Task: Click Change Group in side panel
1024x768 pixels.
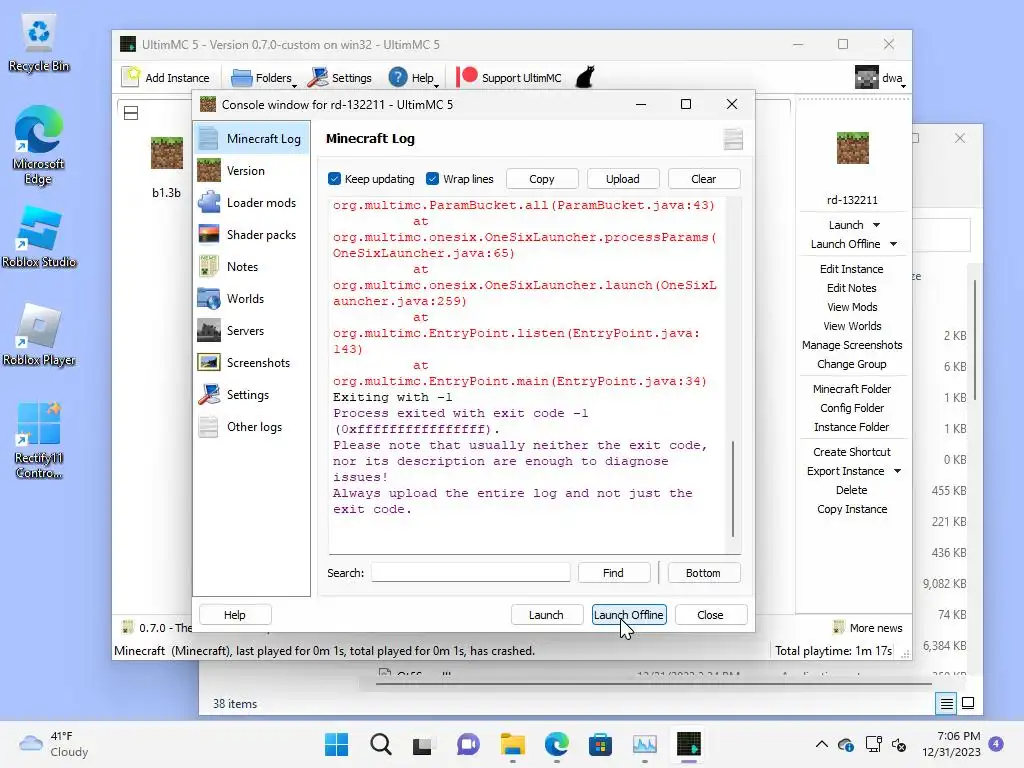Action: [852, 364]
